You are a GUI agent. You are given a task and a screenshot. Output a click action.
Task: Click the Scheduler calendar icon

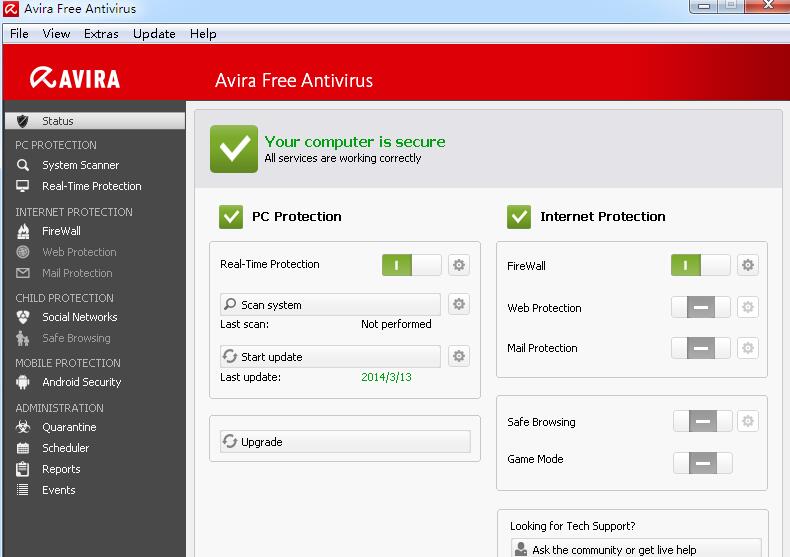point(23,448)
